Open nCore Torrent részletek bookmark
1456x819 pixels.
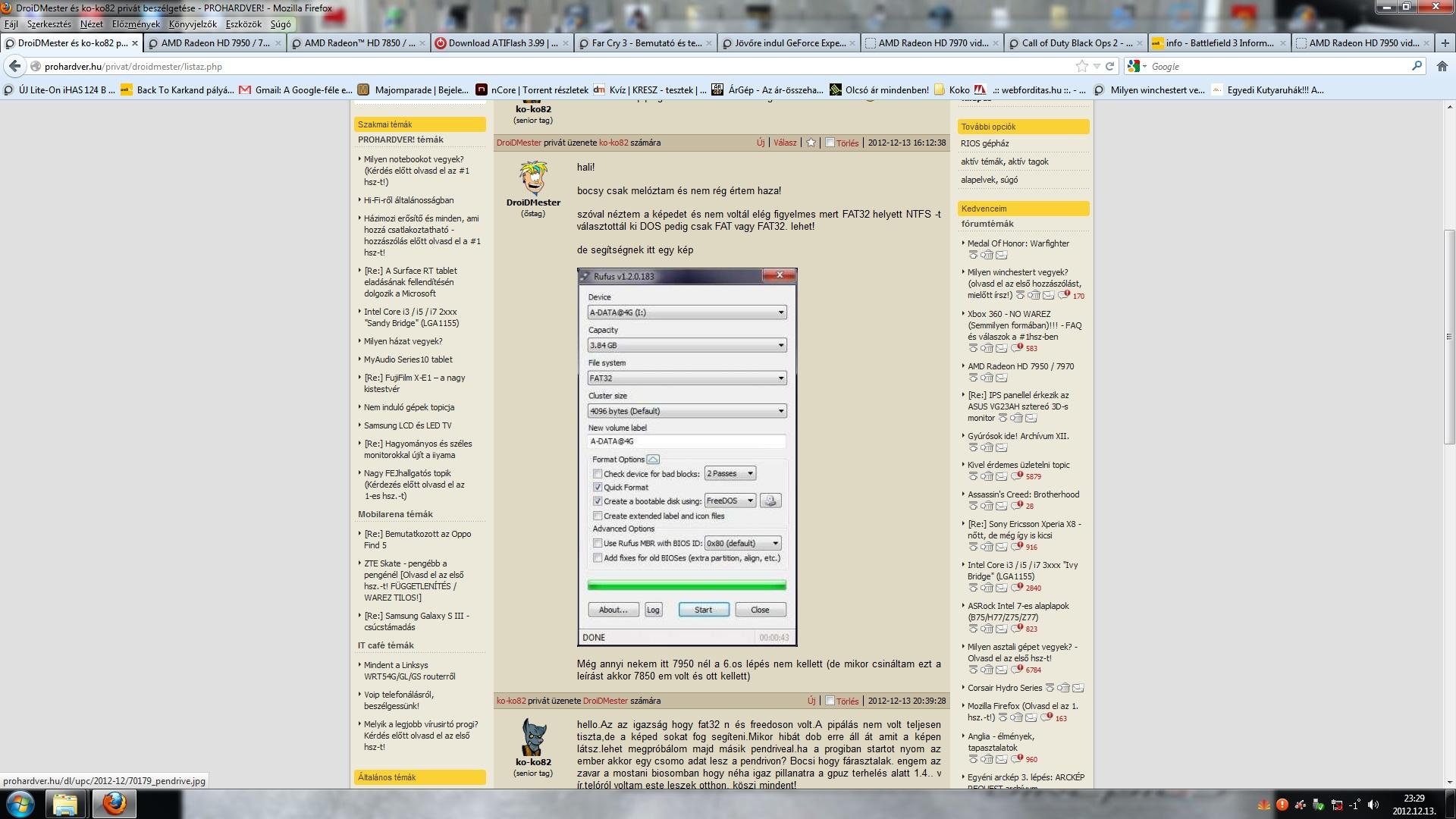click(x=532, y=90)
